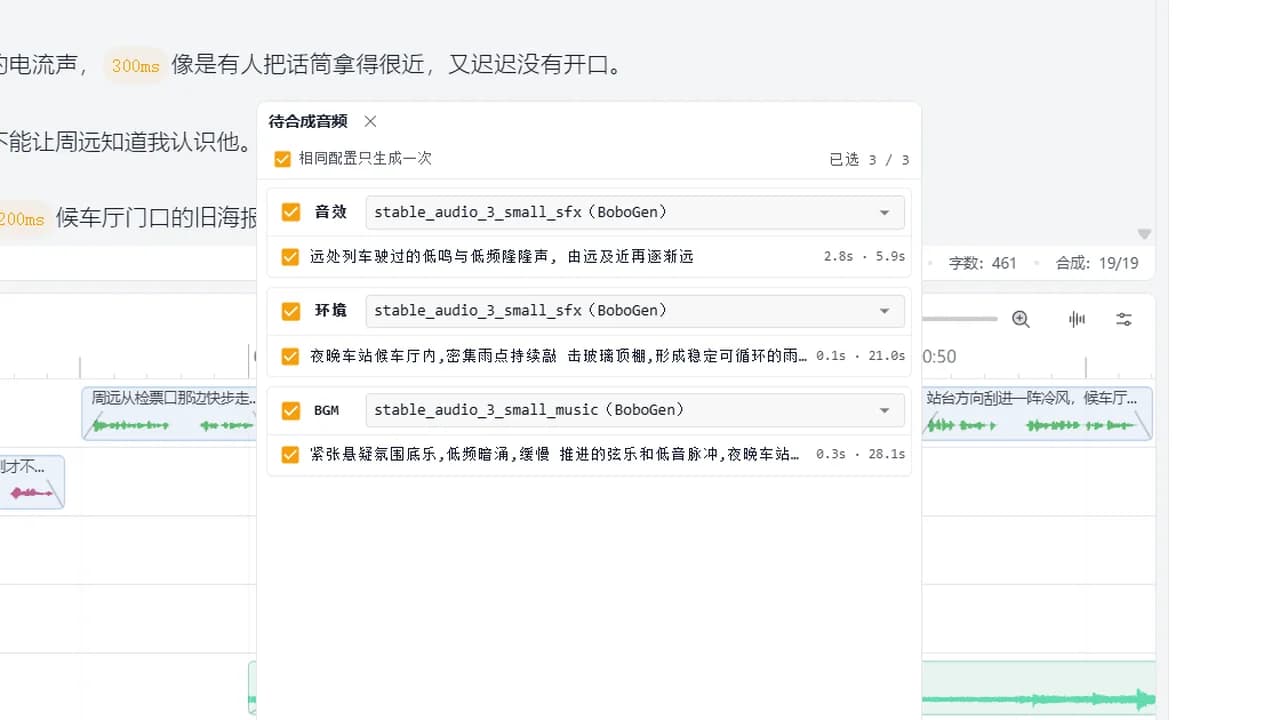Click the 字数: 461 status text
The width and height of the screenshot is (1280, 720).
(982, 263)
